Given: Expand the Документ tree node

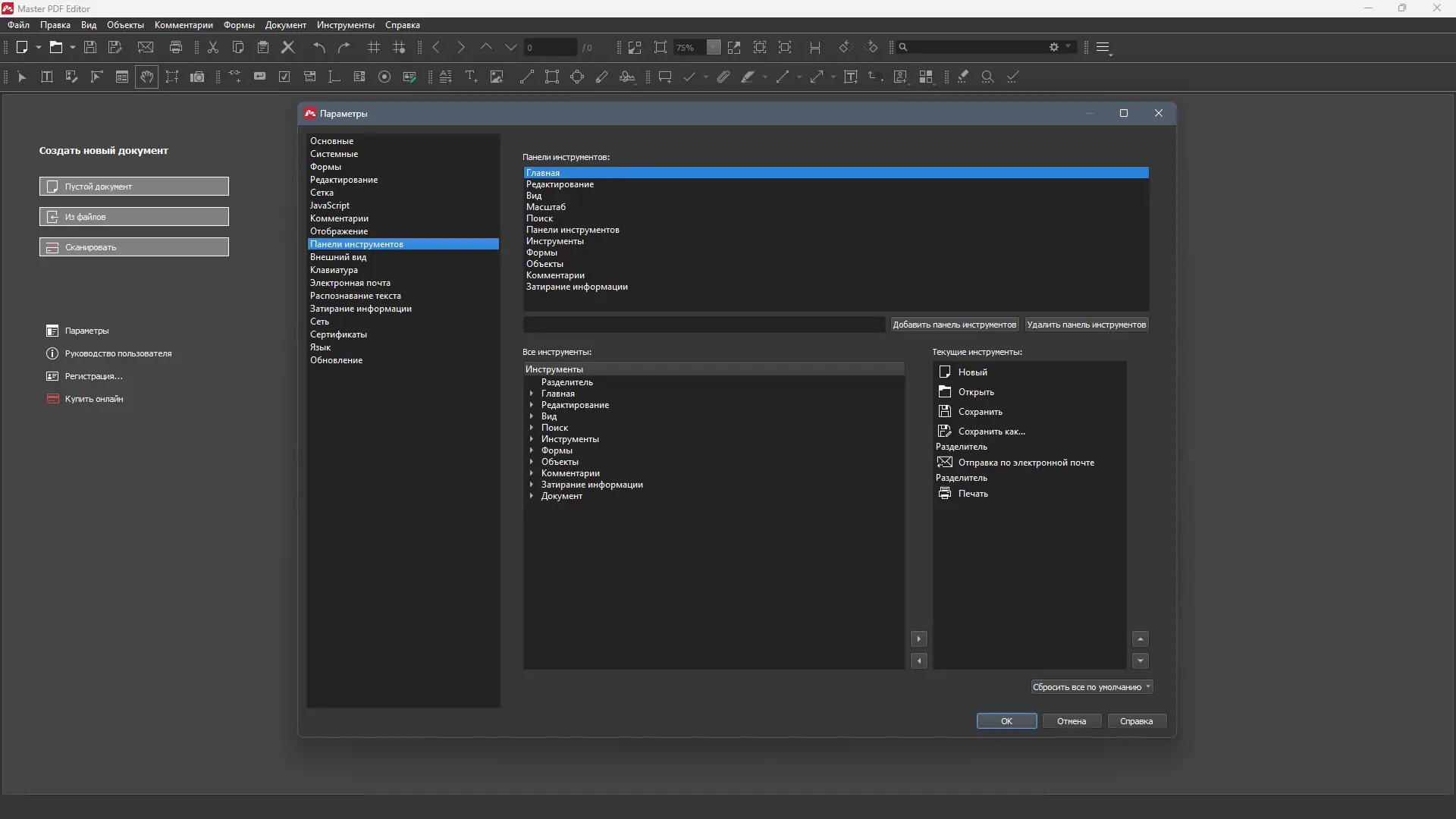Looking at the screenshot, I should tap(532, 496).
